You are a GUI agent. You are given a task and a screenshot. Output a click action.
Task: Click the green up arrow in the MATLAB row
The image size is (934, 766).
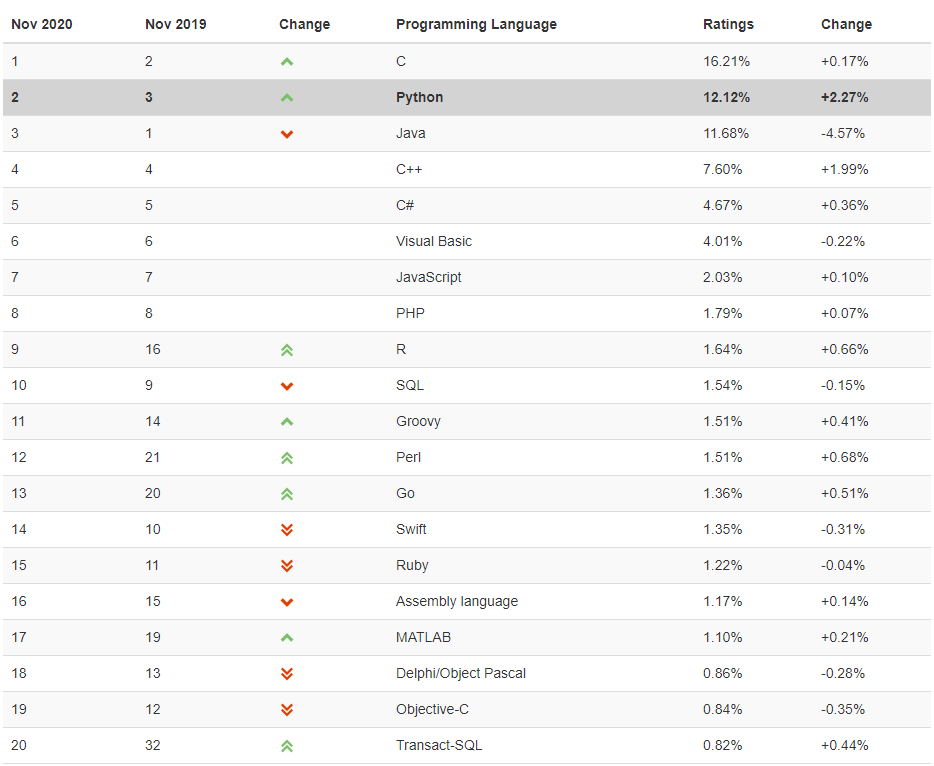tap(287, 638)
